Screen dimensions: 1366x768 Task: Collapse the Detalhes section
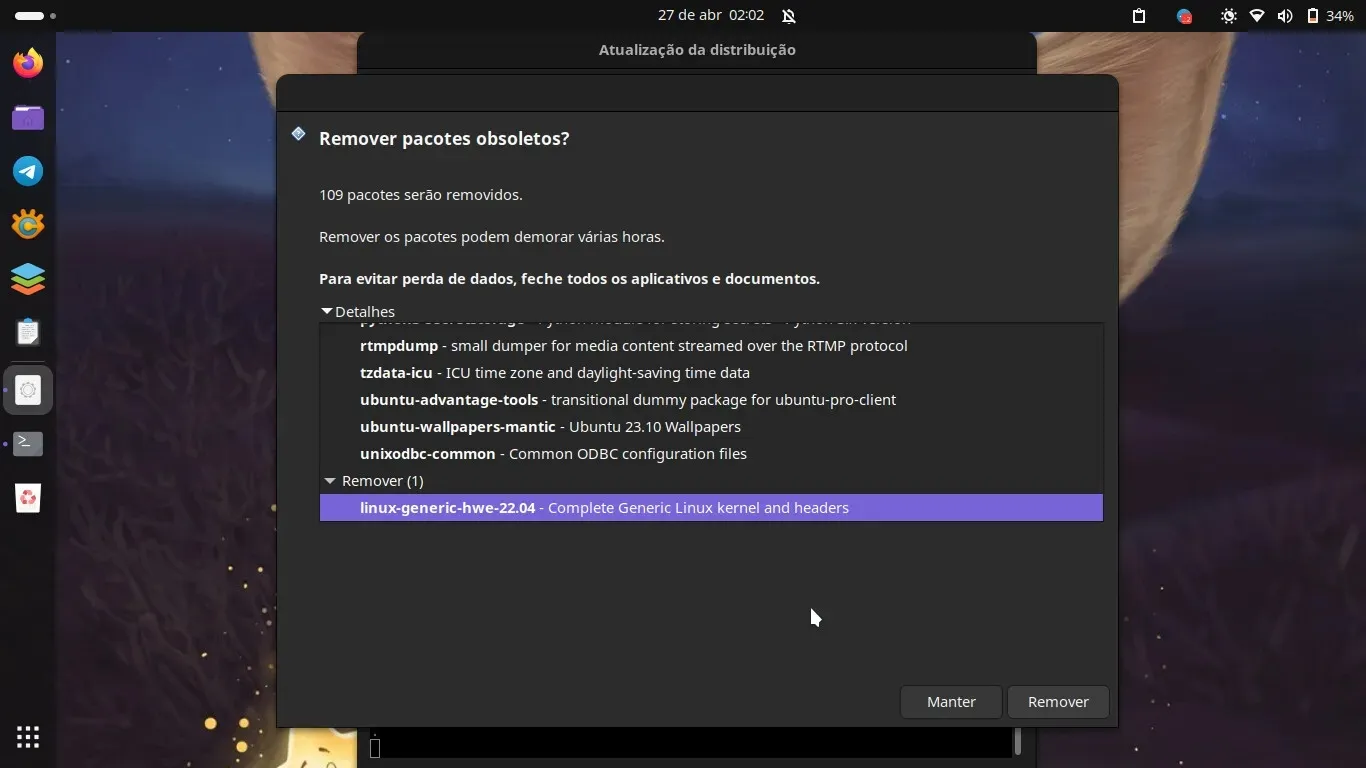(327, 312)
